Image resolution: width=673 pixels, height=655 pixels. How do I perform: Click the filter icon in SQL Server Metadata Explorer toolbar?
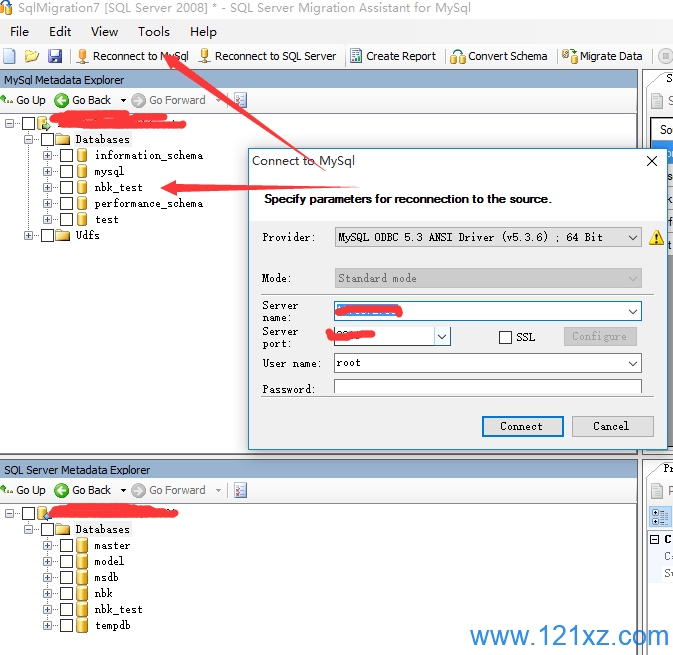click(240, 490)
